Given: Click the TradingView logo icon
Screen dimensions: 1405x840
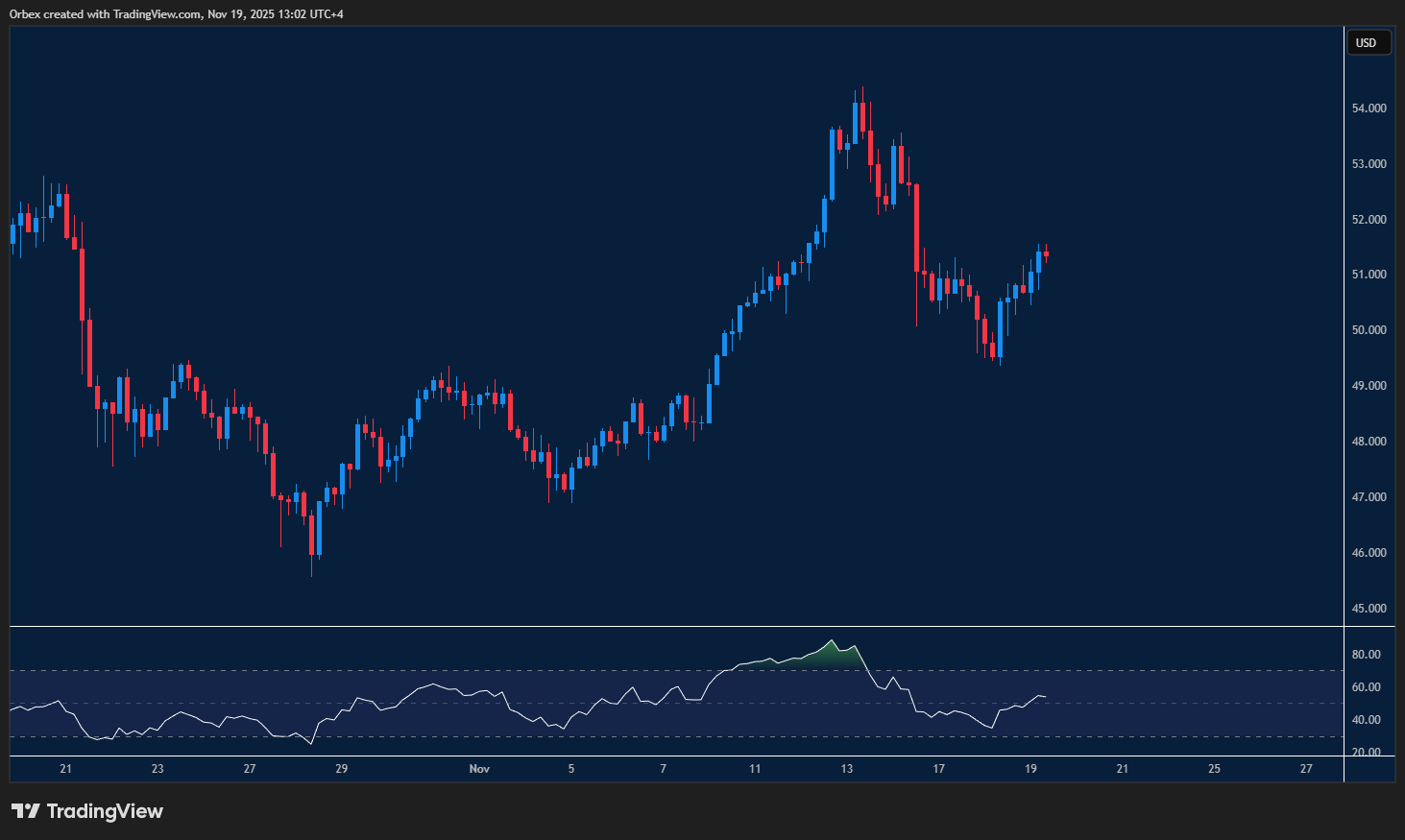Looking at the screenshot, I should click(x=26, y=811).
